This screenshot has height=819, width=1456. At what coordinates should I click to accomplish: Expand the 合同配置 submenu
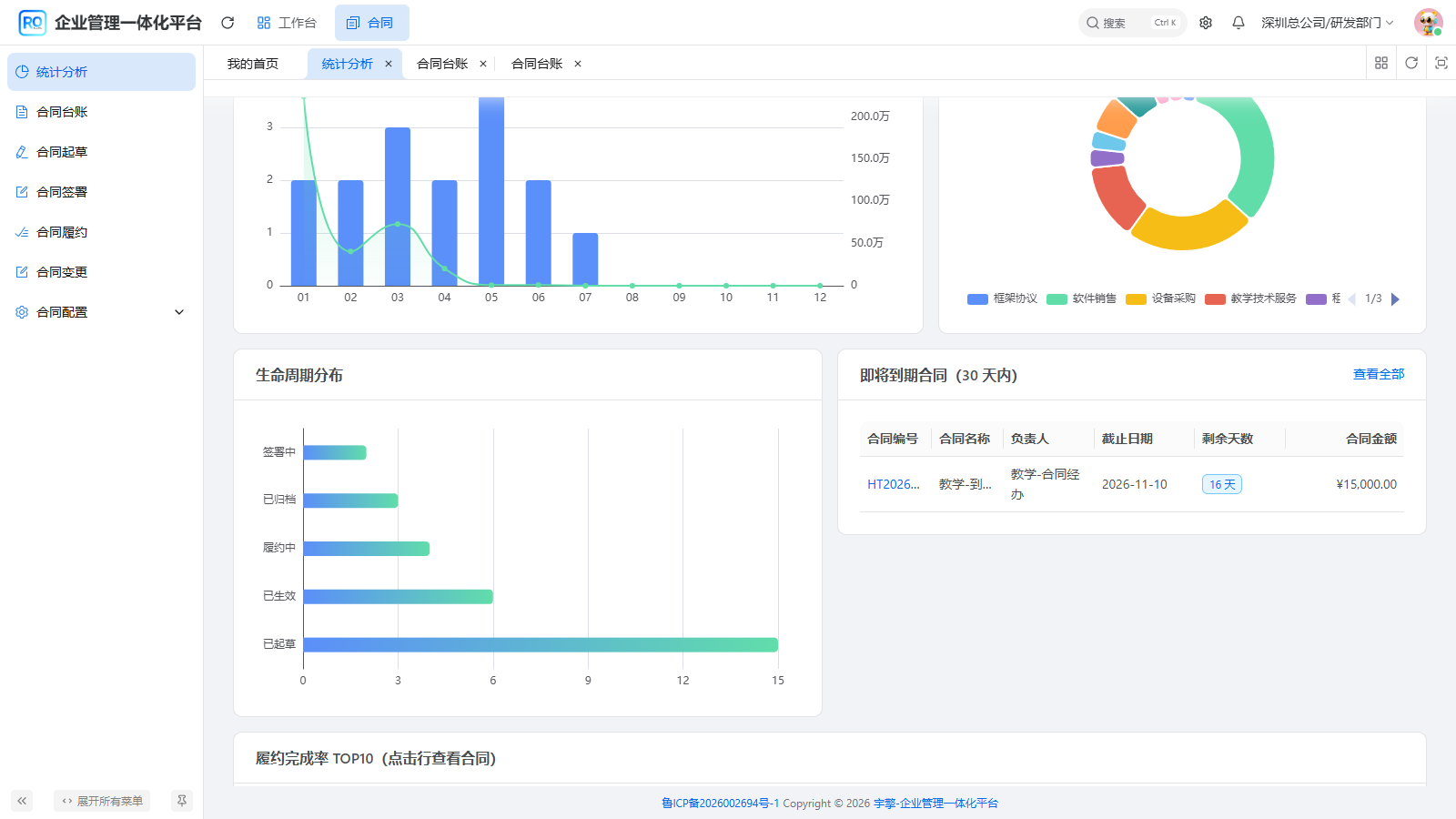coord(101,312)
